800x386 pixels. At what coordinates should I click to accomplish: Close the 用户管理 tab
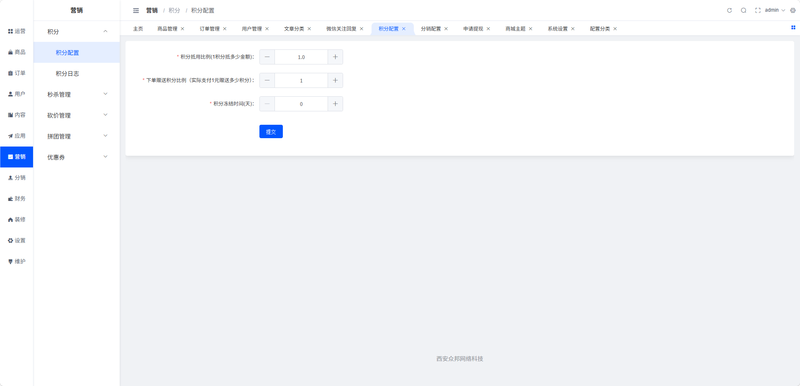[267, 29]
